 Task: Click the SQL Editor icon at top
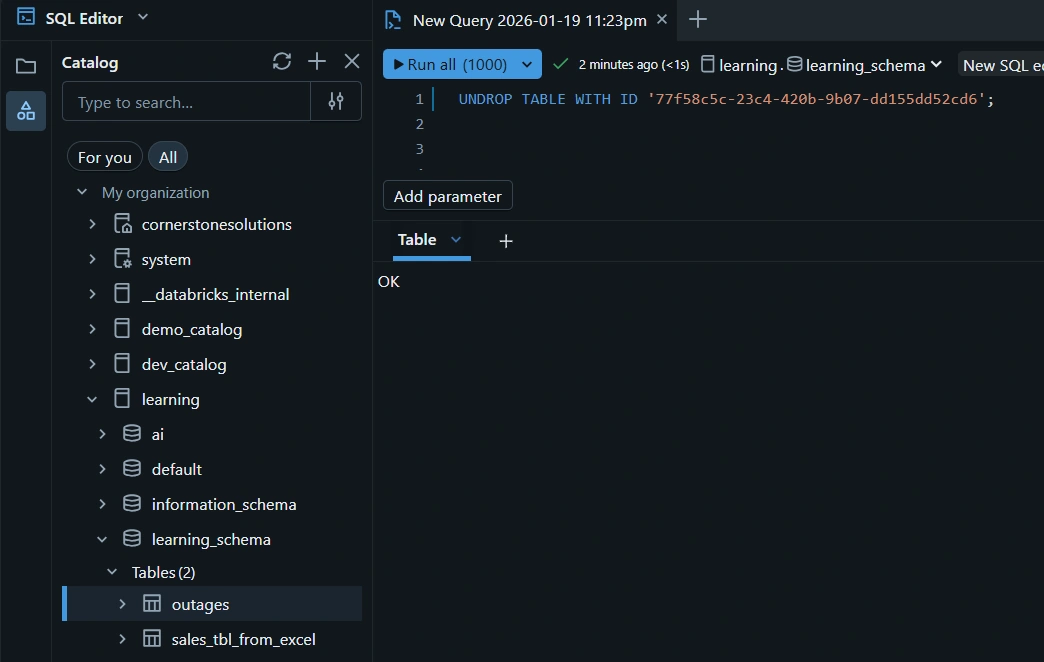coord(26,17)
